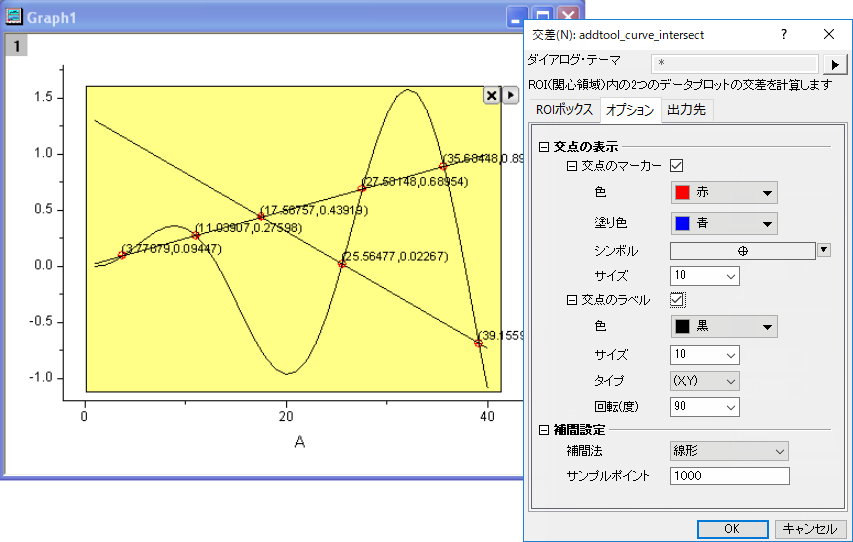Collapse the 交点のマーカー group
The width and height of the screenshot is (853, 542).
coord(572,166)
